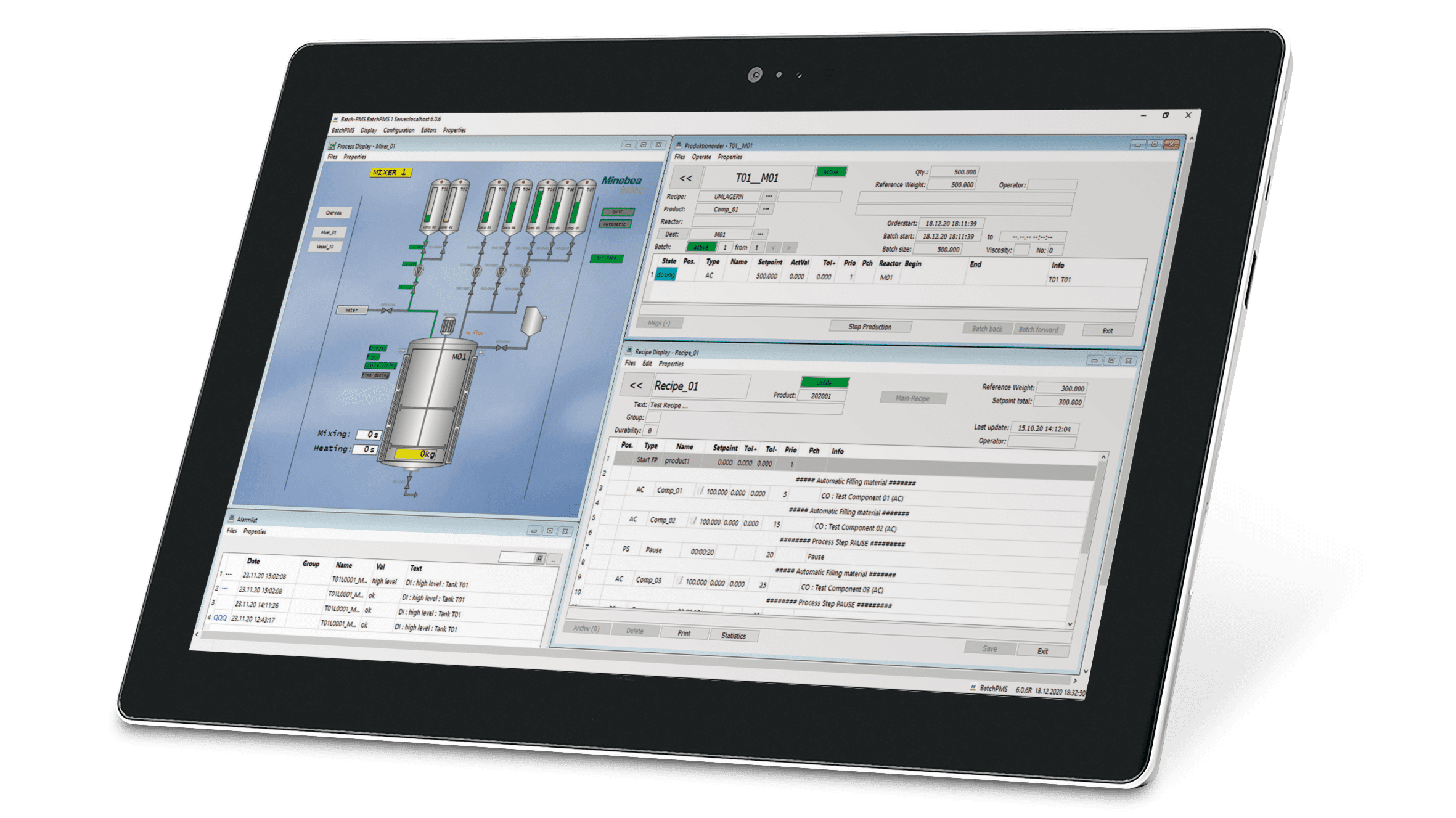Click the Operator field in Produktionorder

coord(1052,185)
